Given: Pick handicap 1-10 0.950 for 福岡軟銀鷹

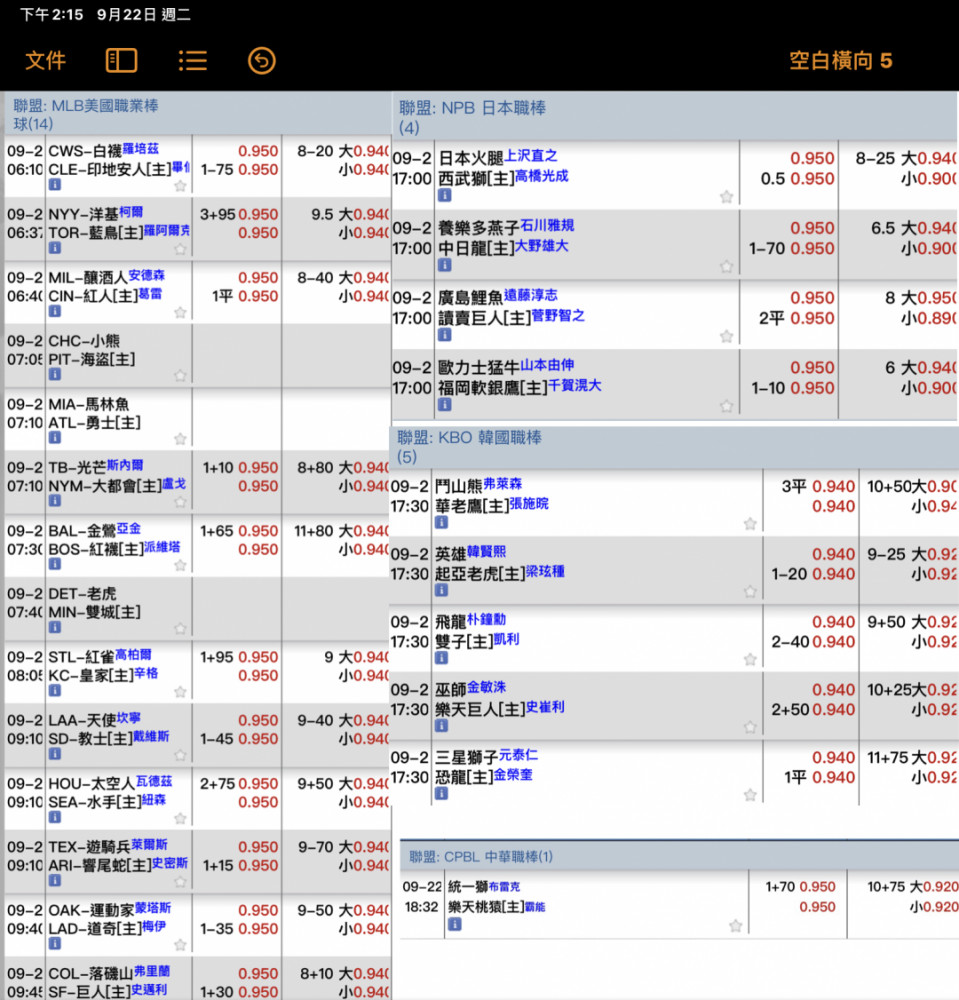Looking at the screenshot, I should click(x=793, y=388).
